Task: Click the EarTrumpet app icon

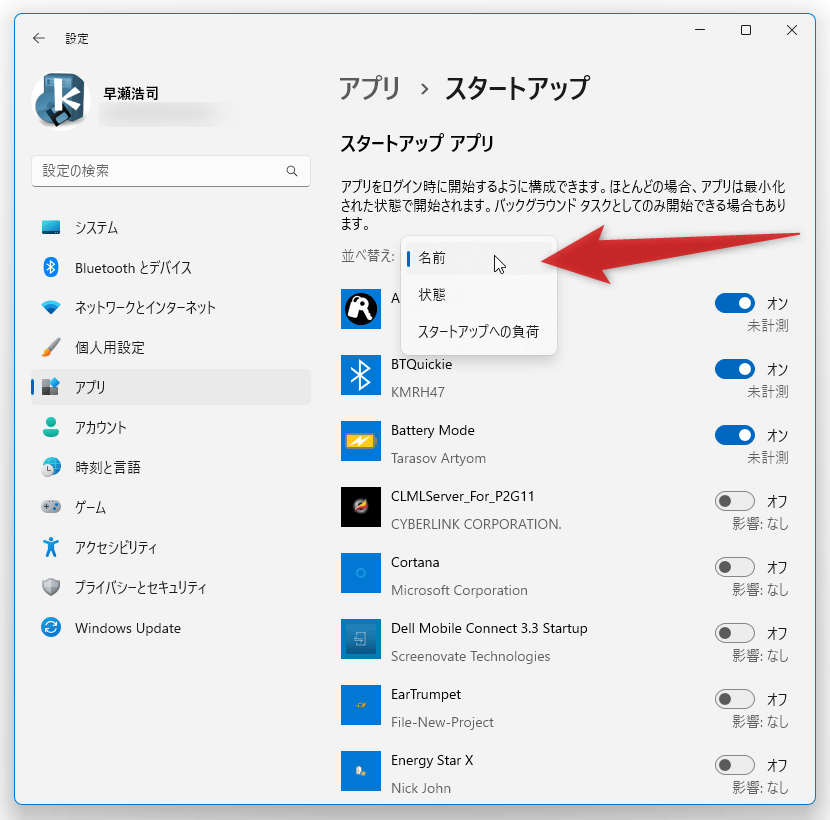Action: [360, 705]
